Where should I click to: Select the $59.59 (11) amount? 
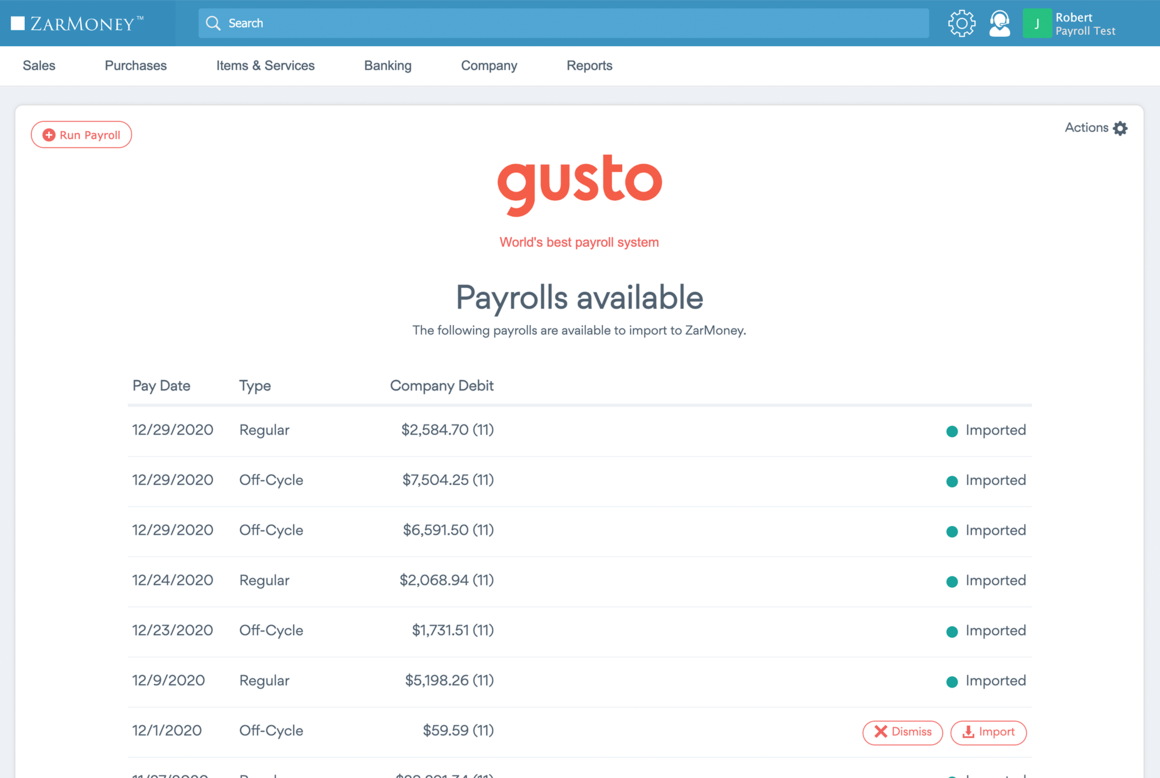pyautogui.click(x=458, y=731)
